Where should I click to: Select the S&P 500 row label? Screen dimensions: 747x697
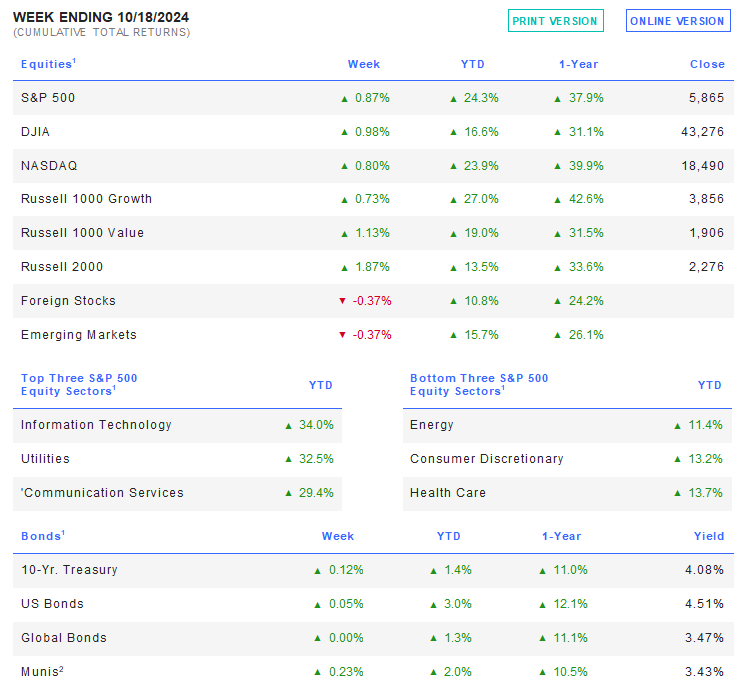pyautogui.click(x=48, y=98)
